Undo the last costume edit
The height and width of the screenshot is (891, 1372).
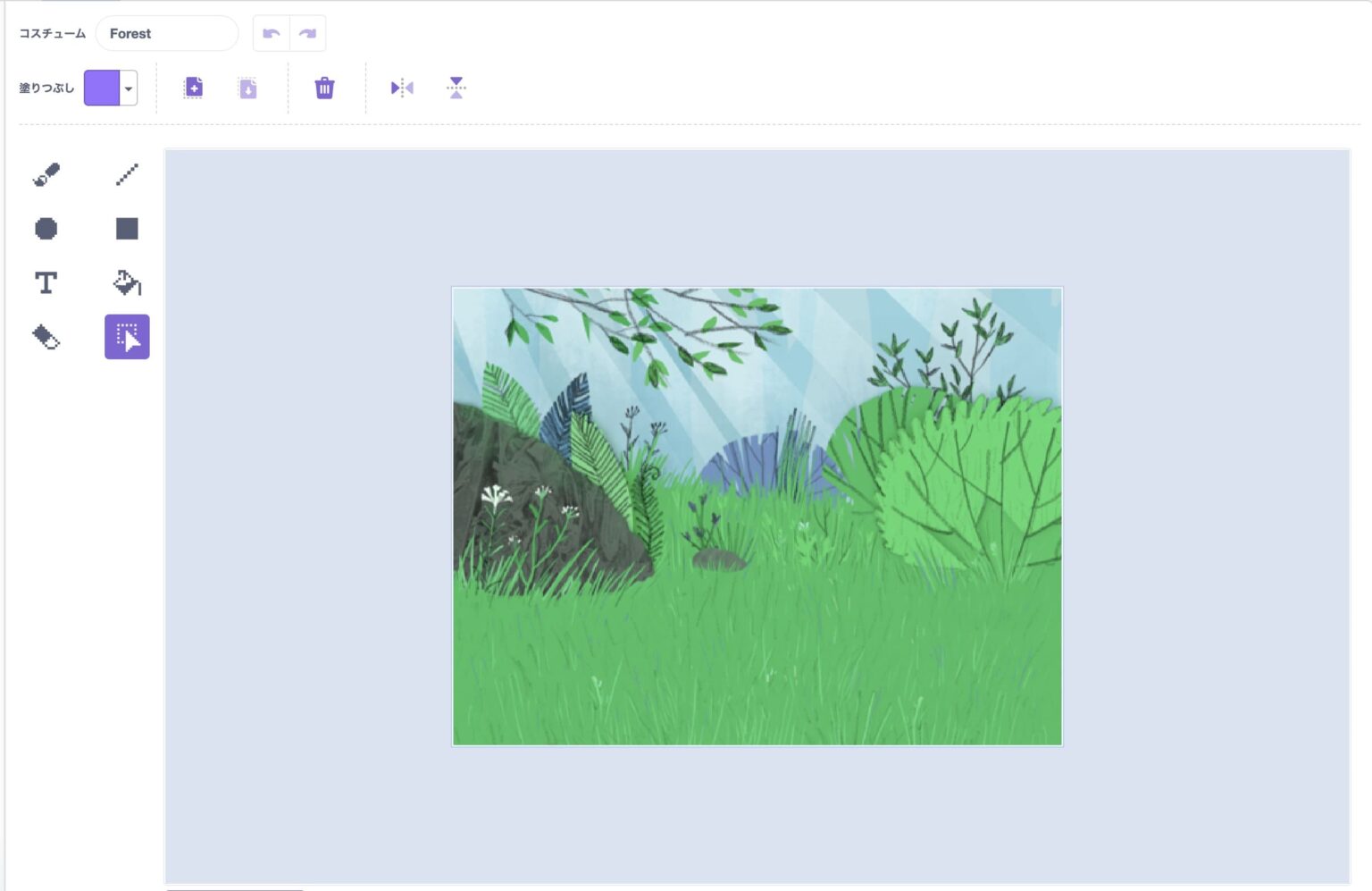272,34
